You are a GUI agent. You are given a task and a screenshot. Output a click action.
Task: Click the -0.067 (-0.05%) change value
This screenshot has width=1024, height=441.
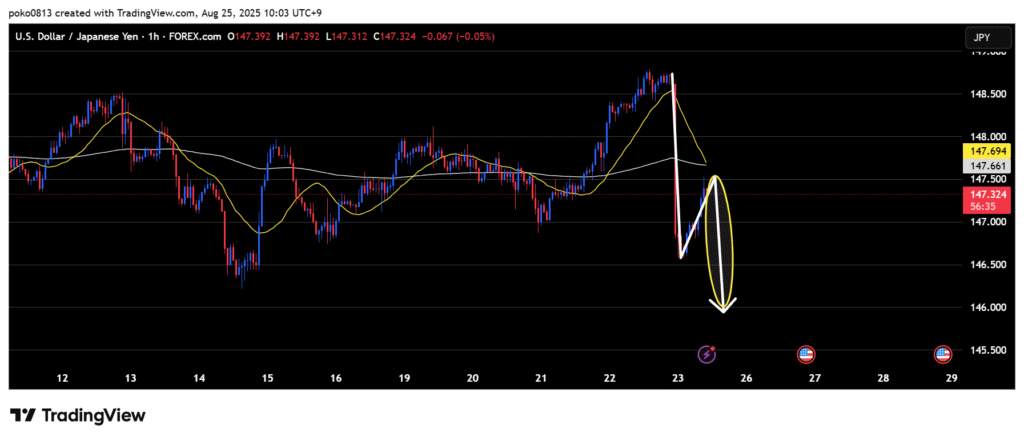pyautogui.click(x=457, y=37)
